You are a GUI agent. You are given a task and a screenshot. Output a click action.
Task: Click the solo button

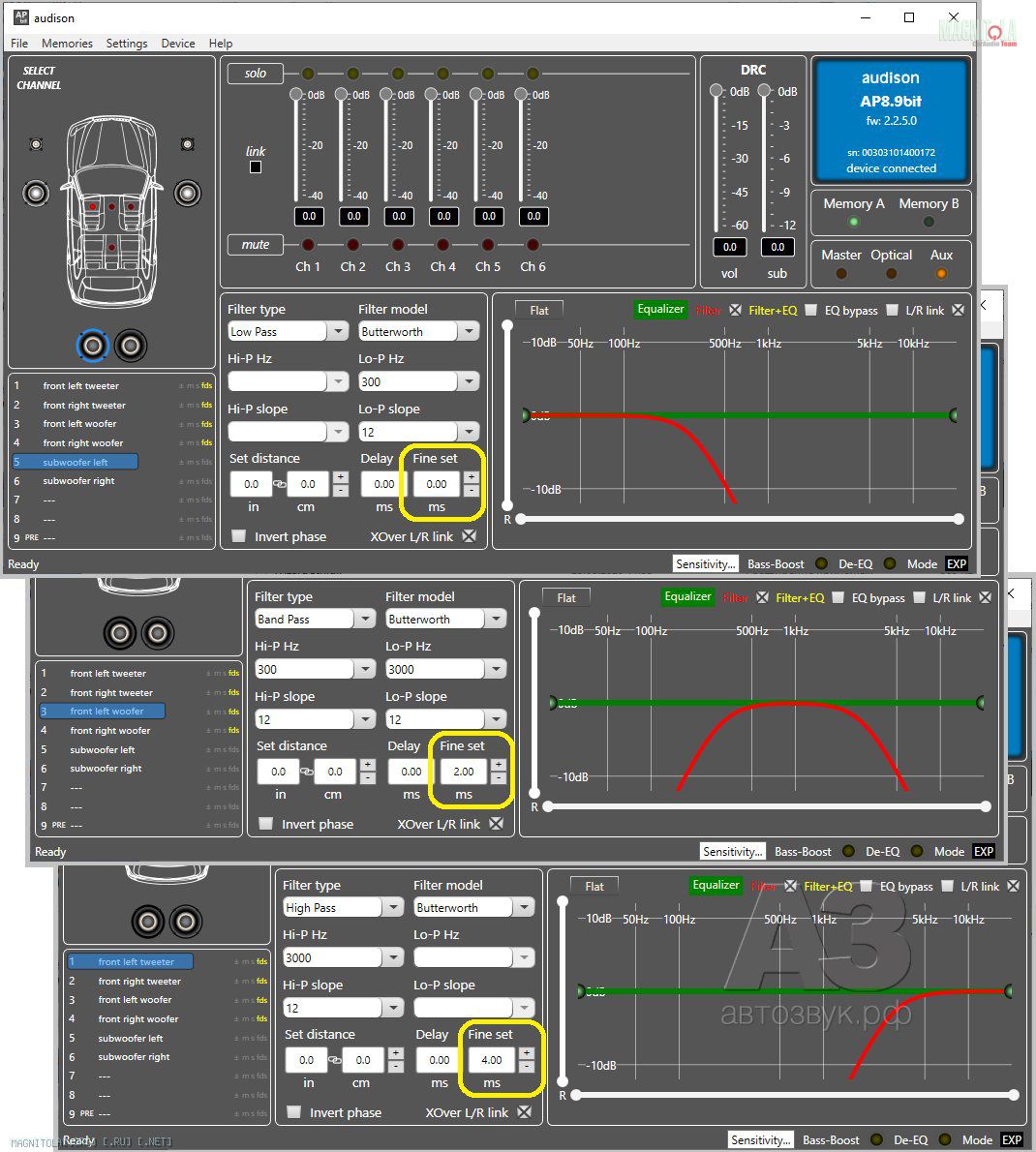tap(255, 74)
